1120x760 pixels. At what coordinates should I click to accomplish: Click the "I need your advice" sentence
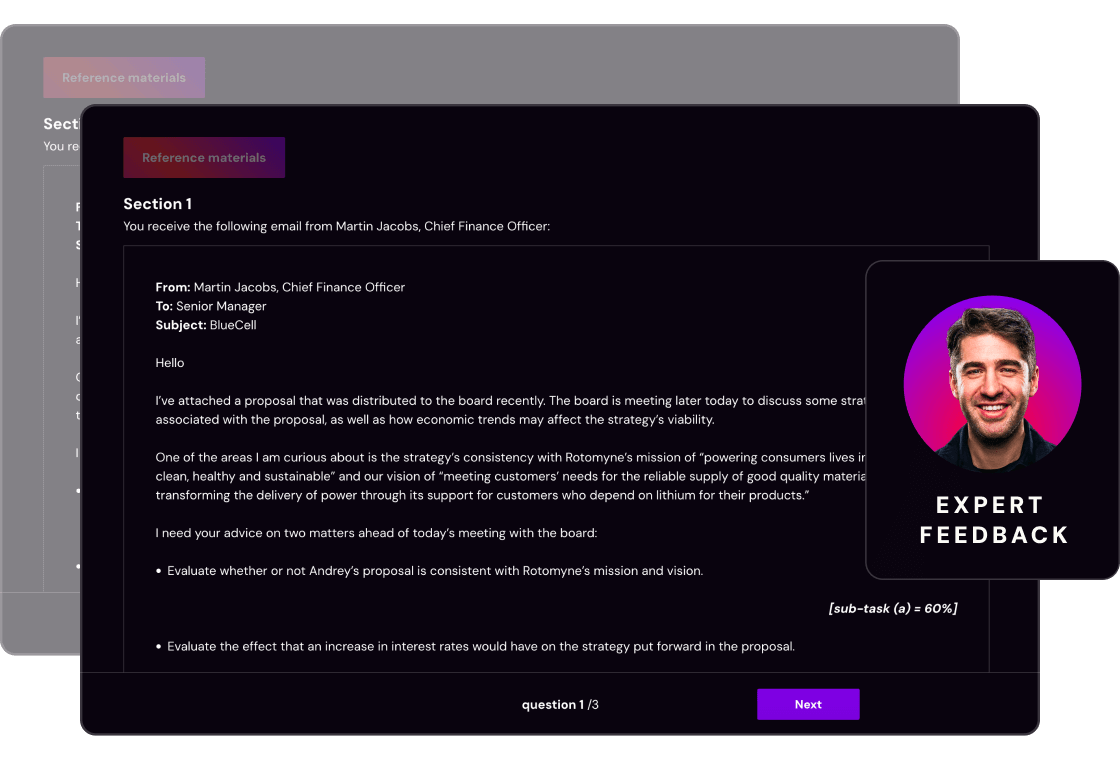point(376,533)
